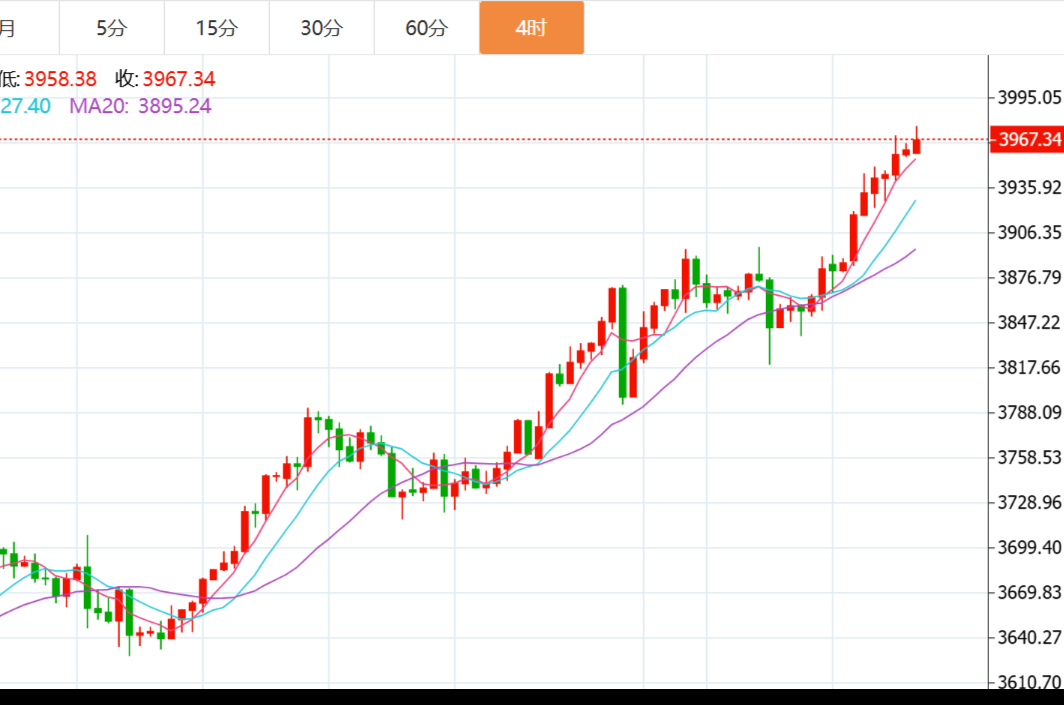
Task: Click the rightmost red candlestick on chart
Action: [x=916, y=146]
